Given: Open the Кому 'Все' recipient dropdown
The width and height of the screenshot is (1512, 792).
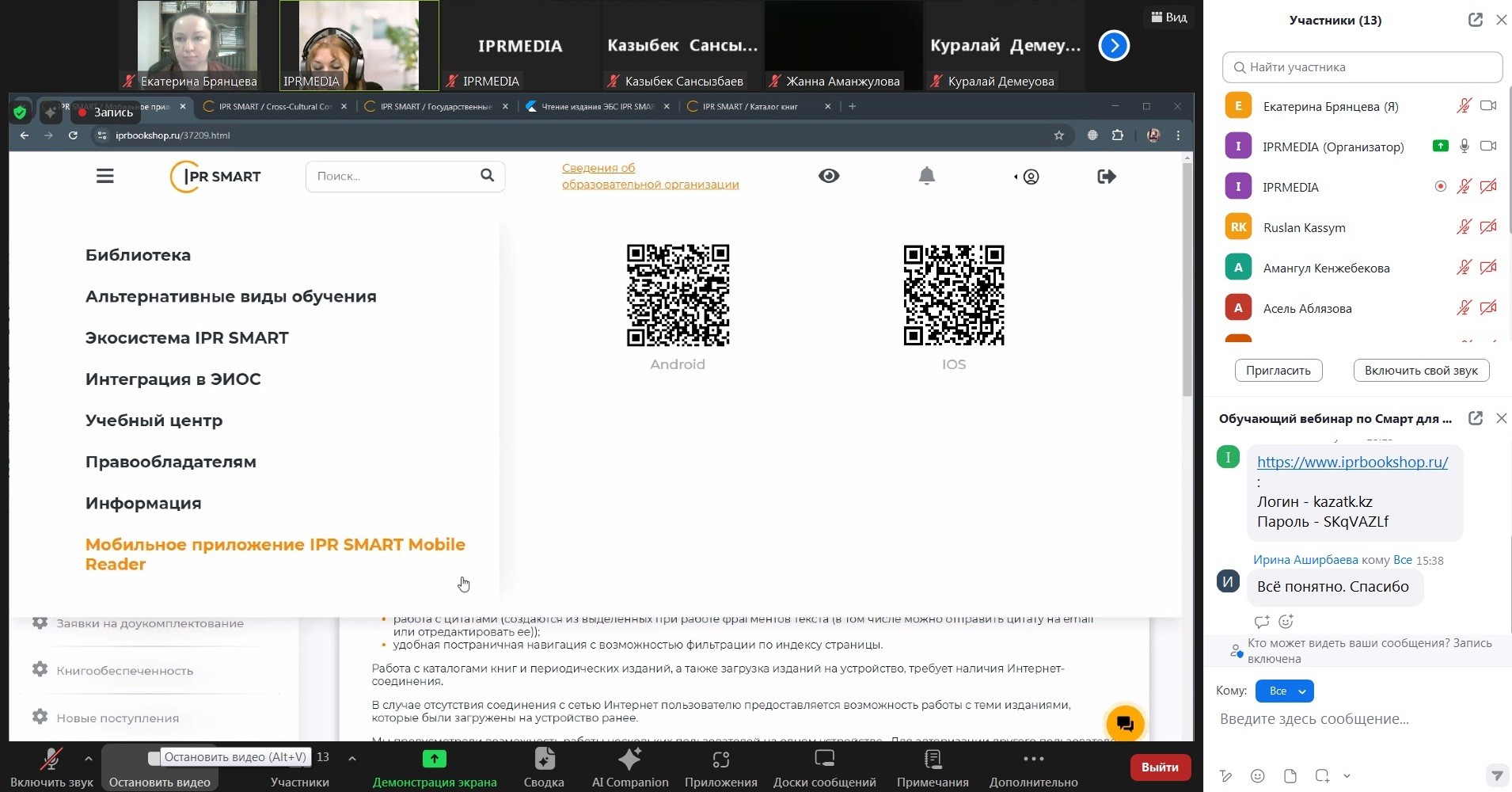Looking at the screenshot, I should tap(1284, 691).
